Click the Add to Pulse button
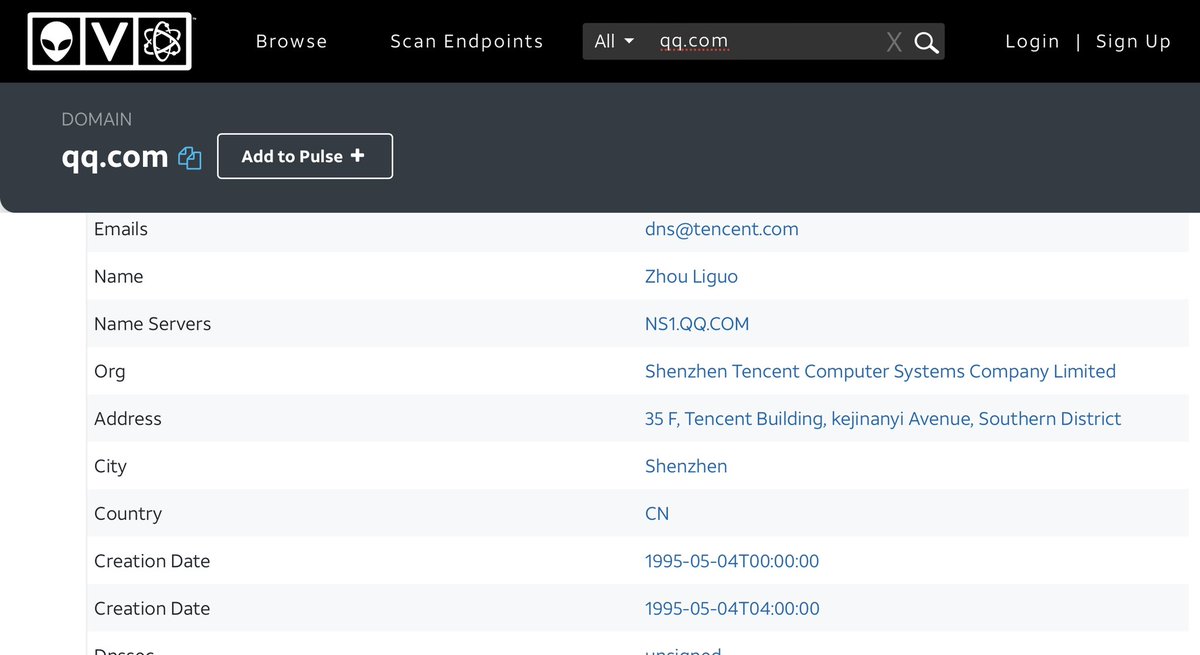Screen dimensions: 1200x655 pos(304,156)
